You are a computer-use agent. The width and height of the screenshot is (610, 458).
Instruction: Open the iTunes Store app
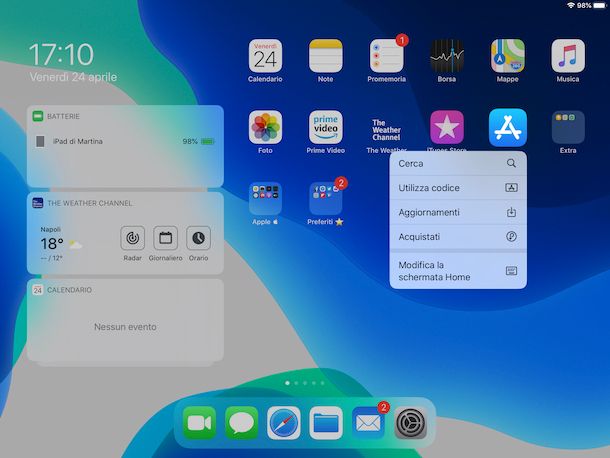click(x=447, y=127)
